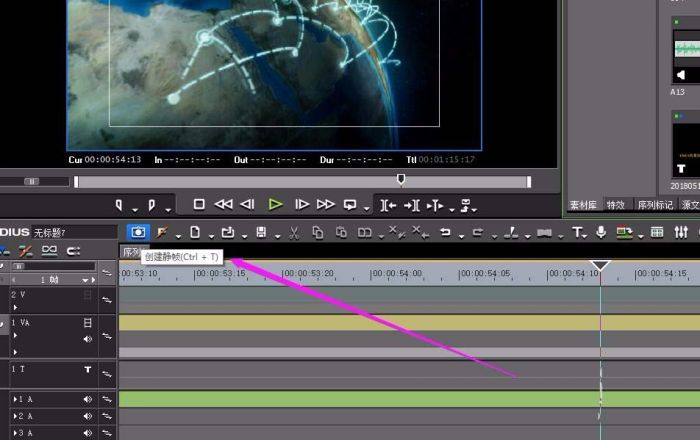Select the scissors Cut tool
700x440 pixels.
point(294,232)
